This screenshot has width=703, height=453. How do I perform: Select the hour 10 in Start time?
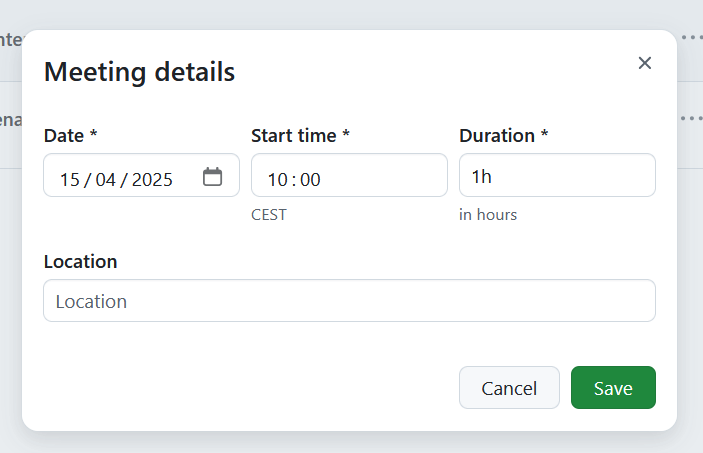click(x=277, y=180)
